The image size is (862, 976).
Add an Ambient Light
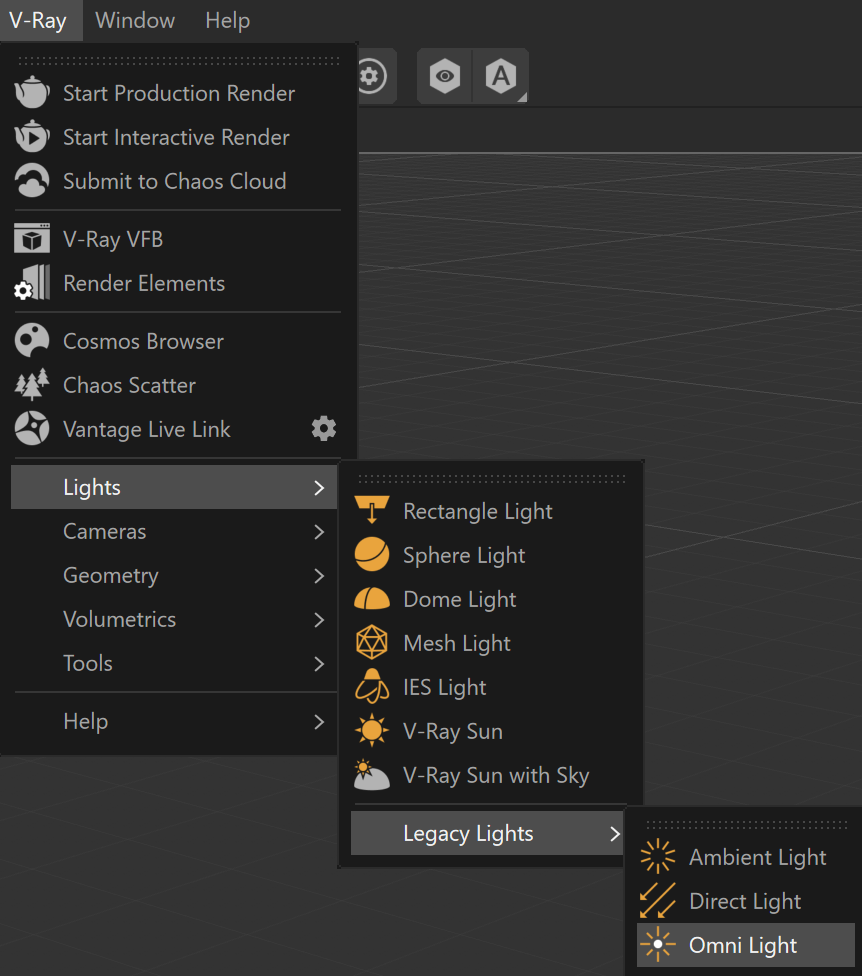pos(746,857)
